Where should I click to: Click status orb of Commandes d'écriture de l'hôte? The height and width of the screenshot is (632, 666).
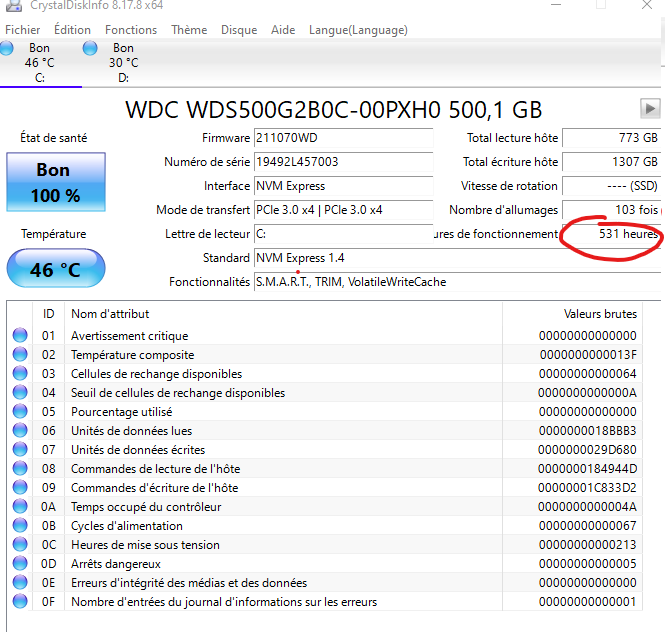pyautogui.click(x=20, y=487)
